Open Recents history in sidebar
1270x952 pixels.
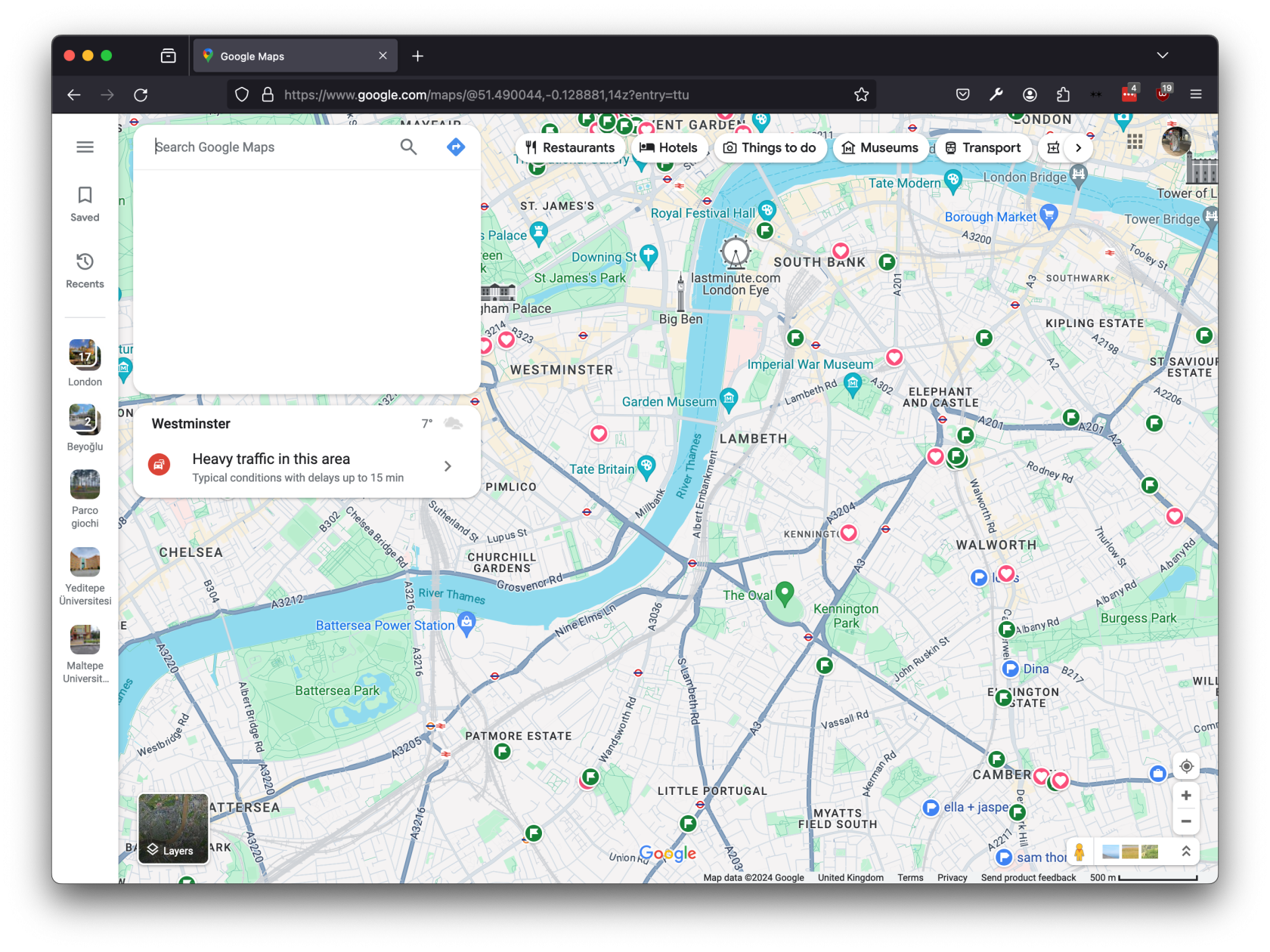[x=85, y=270]
